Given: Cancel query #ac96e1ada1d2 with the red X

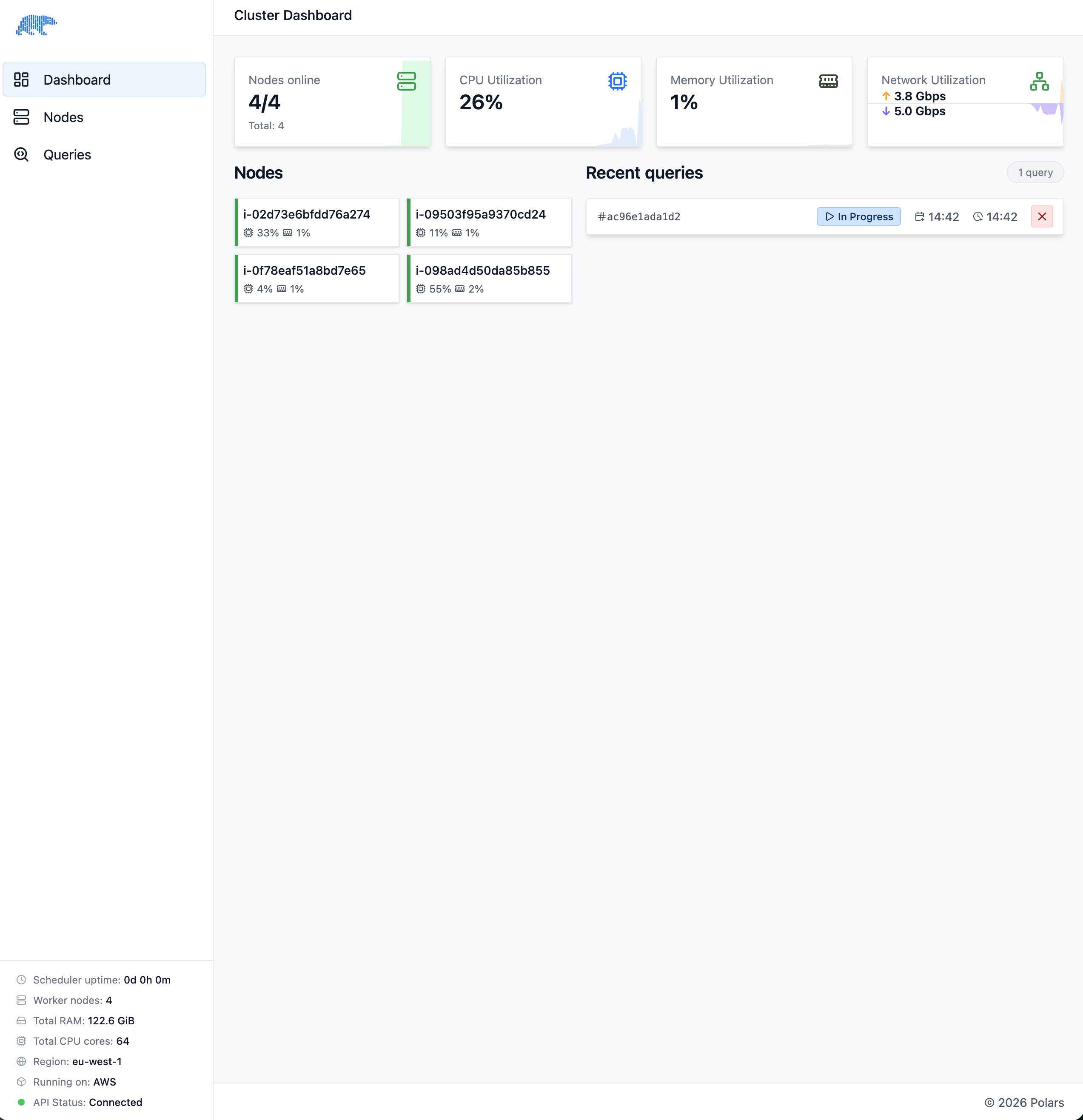Looking at the screenshot, I should tap(1042, 216).
